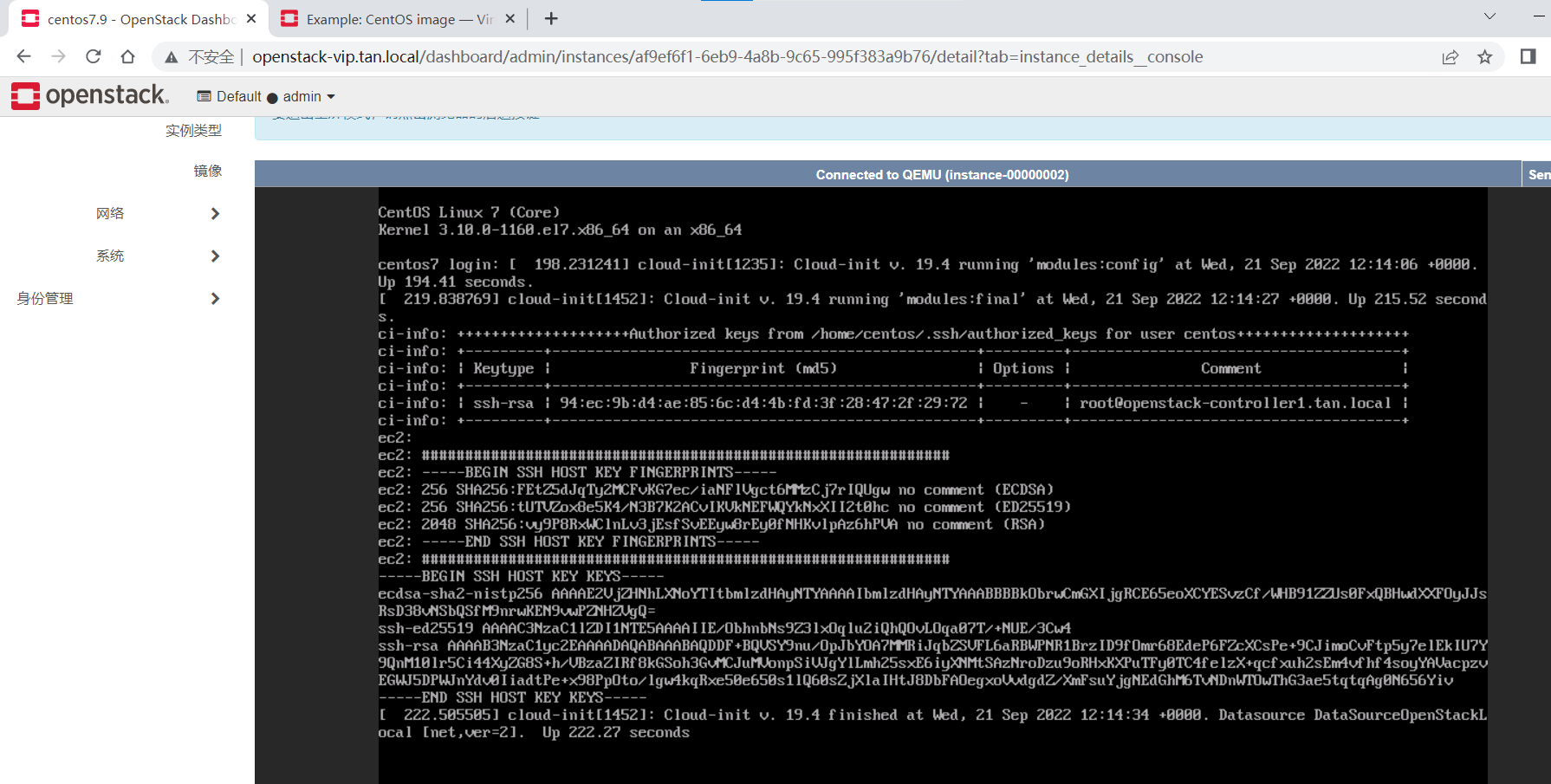Go back to the previous page
This screenshot has height=784, width=1551.
(23, 56)
